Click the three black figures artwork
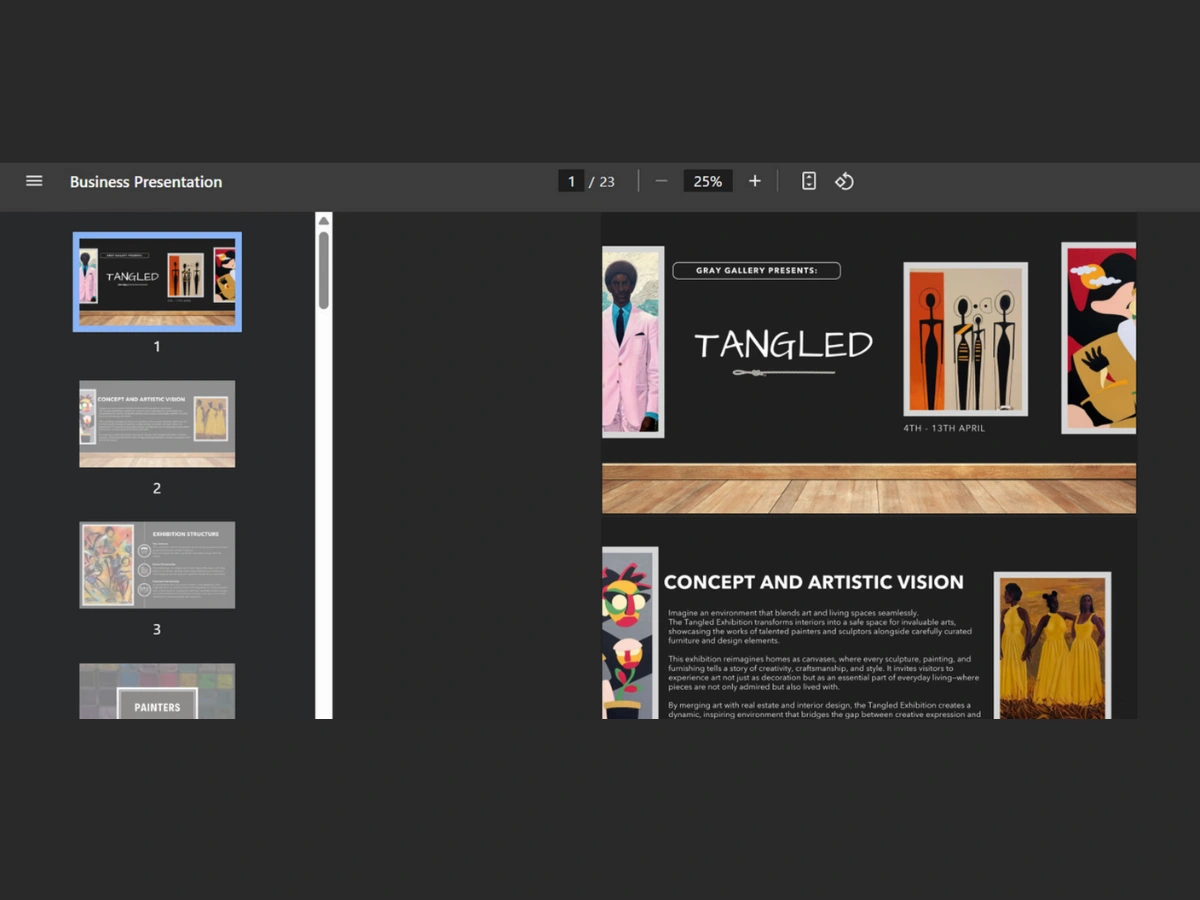This screenshot has height=900, width=1200. tap(965, 339)
